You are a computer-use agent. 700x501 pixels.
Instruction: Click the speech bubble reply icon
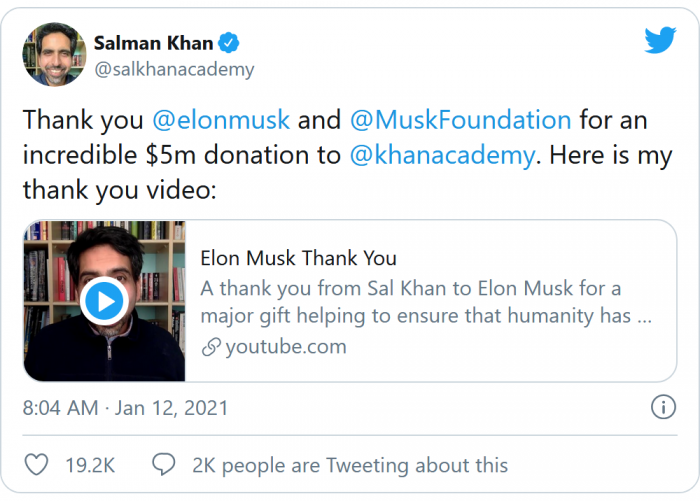164,465
